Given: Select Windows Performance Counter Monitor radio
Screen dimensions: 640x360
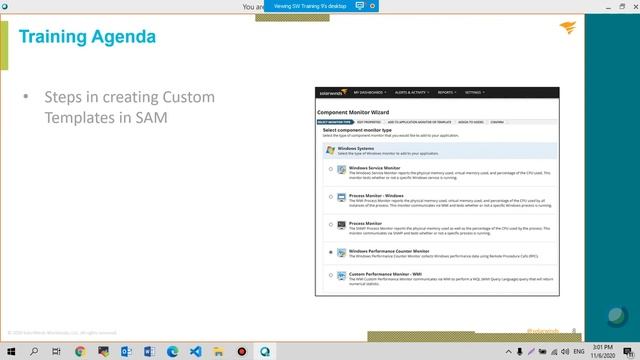Looking at the screenshot, I should coord(331,252).
